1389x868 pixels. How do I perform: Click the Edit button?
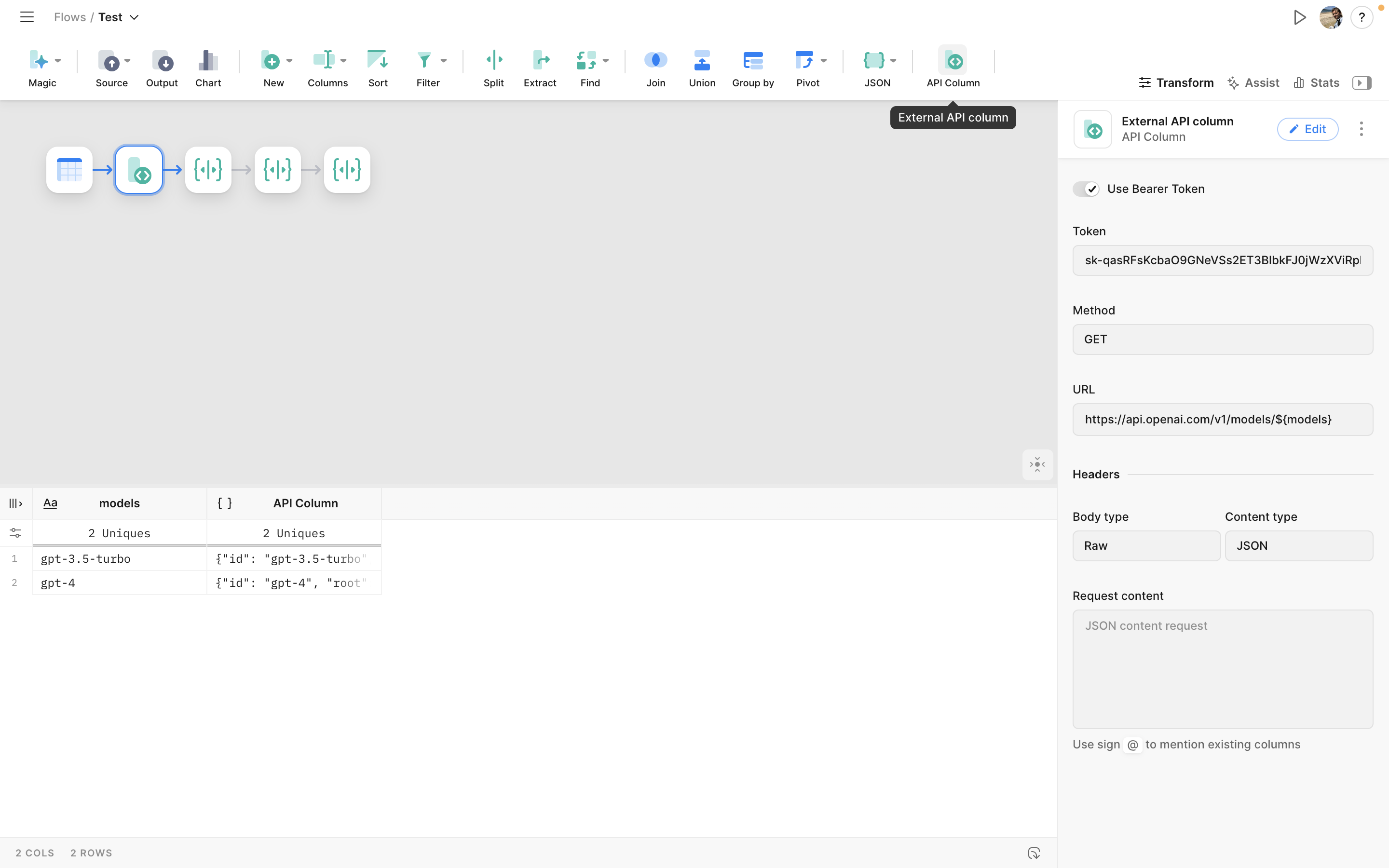click(x=1307, y=129)
